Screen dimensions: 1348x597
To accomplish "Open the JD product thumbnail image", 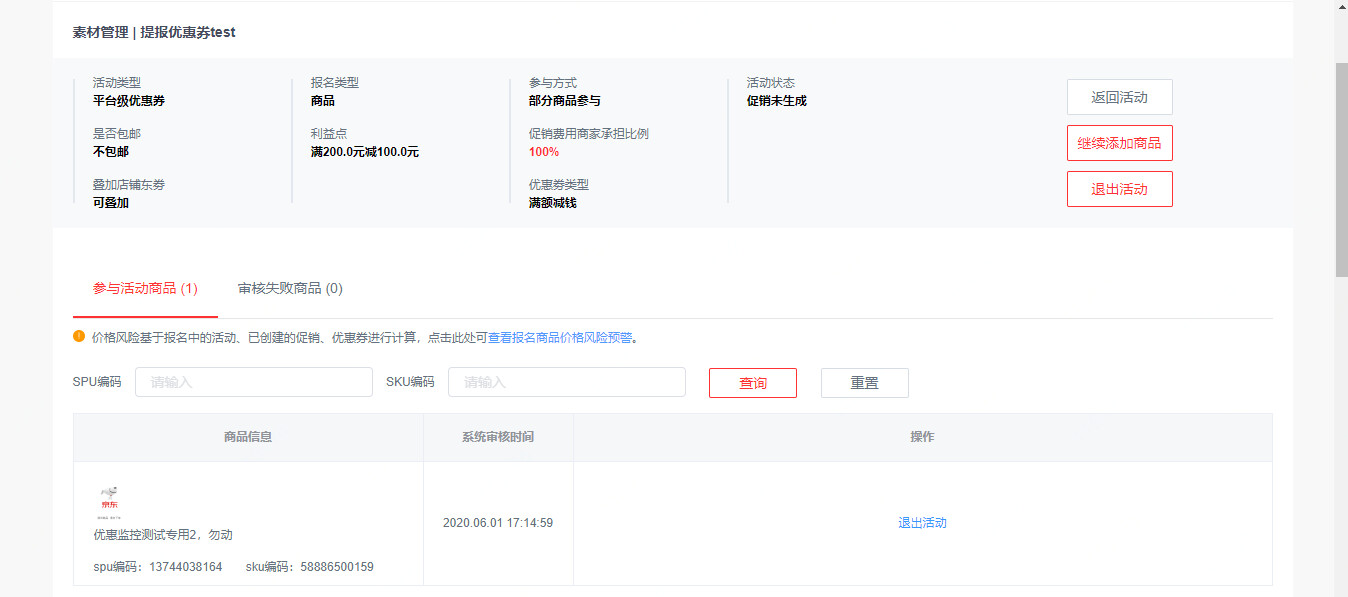I will [x=108, y=502].
